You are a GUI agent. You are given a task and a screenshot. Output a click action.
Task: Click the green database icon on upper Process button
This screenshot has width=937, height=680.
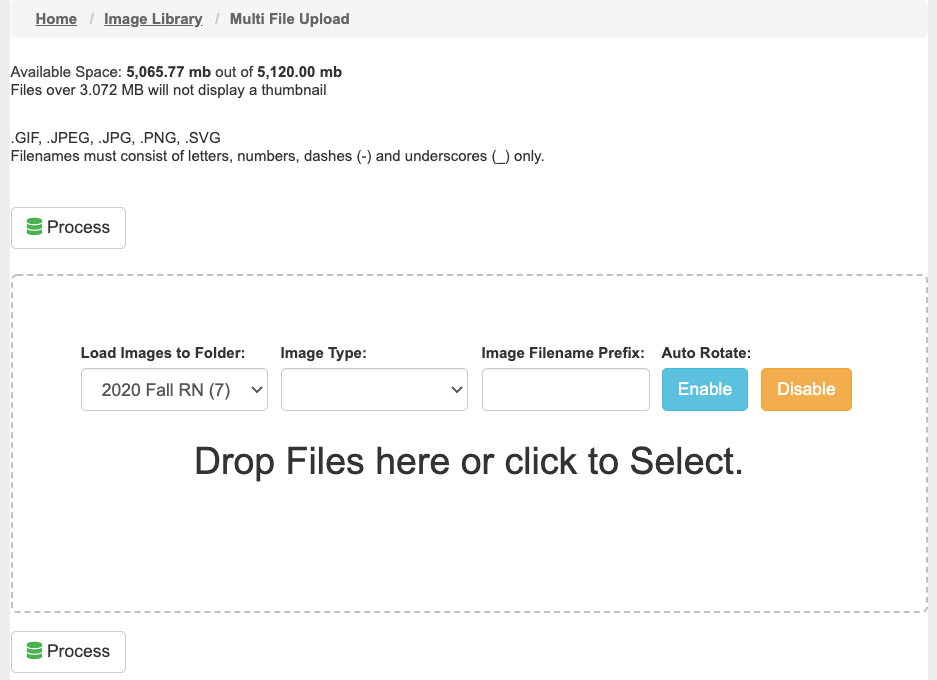click(x=34, y=227)
